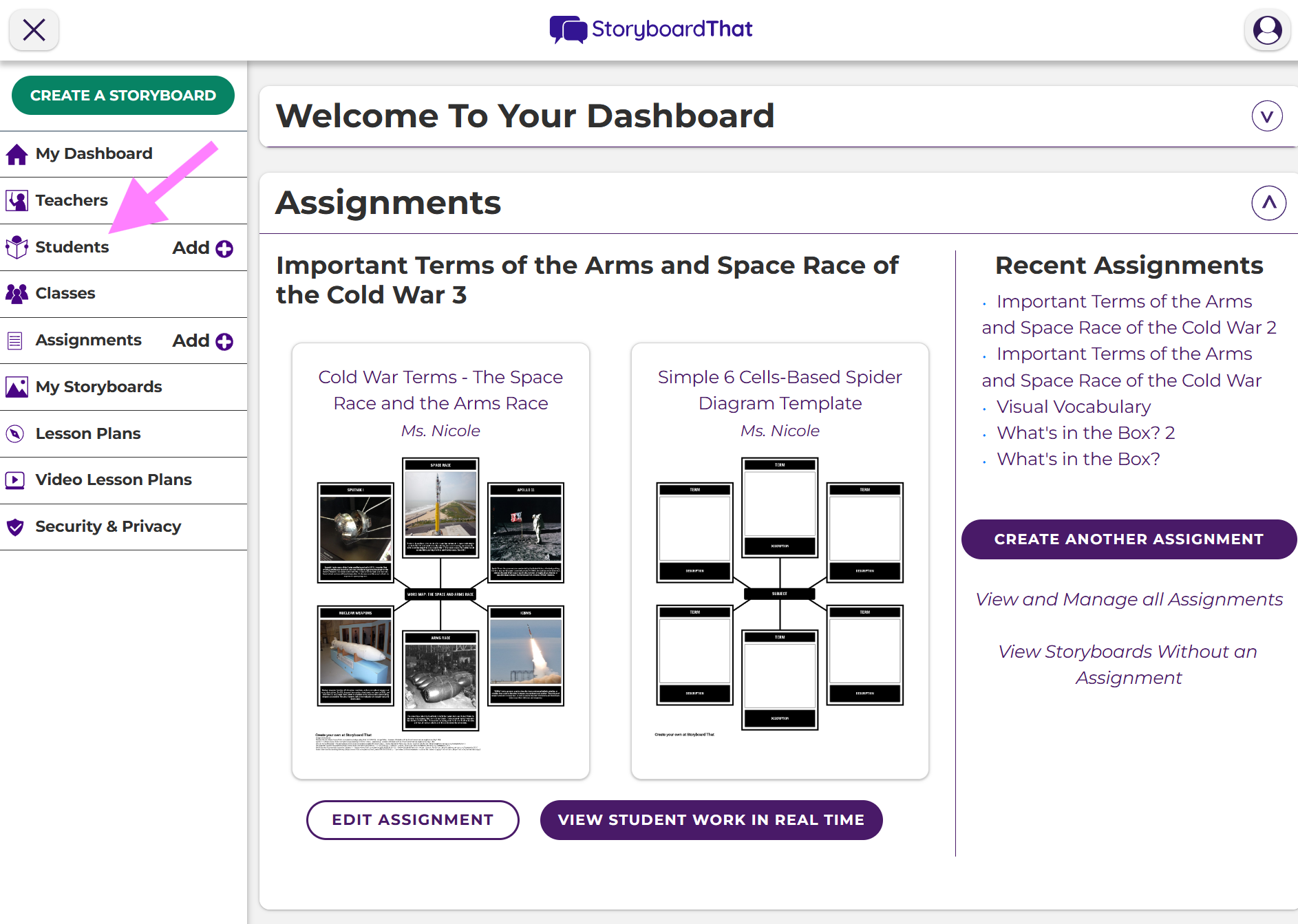
Task: Close the sidebar with the X icon
Action: pos(34,30)
